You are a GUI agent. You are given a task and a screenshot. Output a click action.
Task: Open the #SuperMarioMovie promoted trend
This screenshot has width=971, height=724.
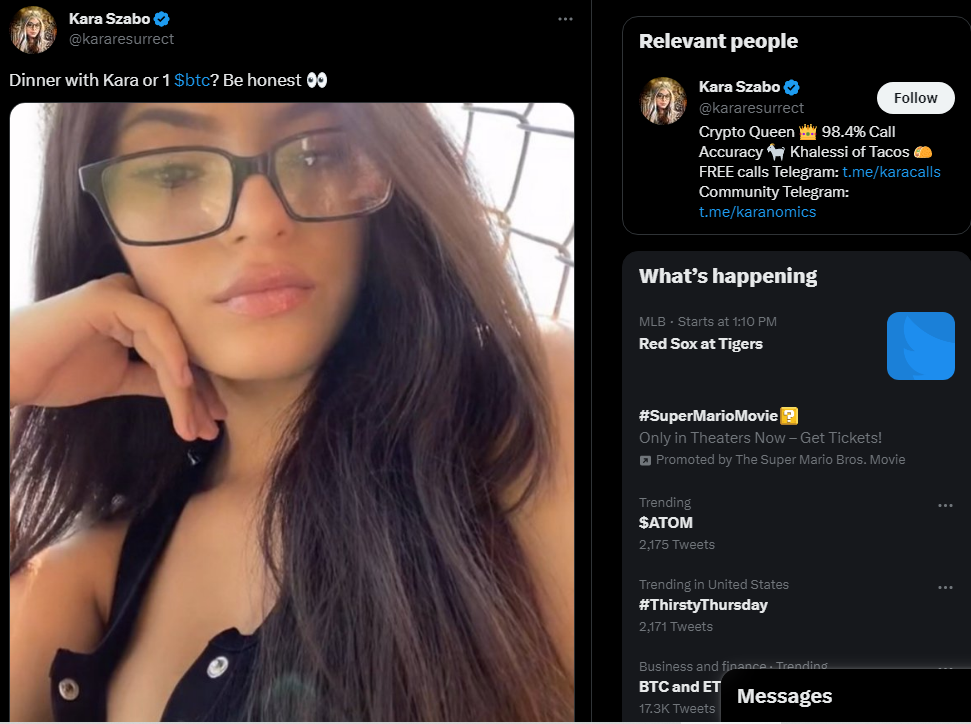tap(796, 437)
